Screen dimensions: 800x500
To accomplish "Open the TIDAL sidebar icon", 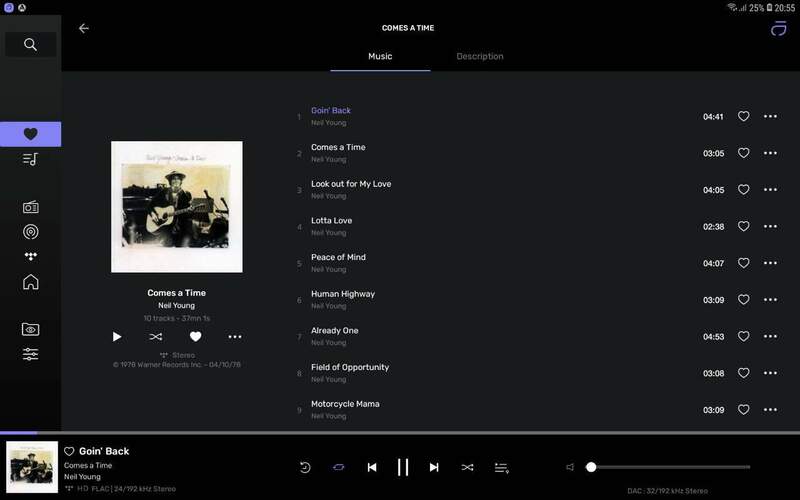I will [x=31, y=256].
